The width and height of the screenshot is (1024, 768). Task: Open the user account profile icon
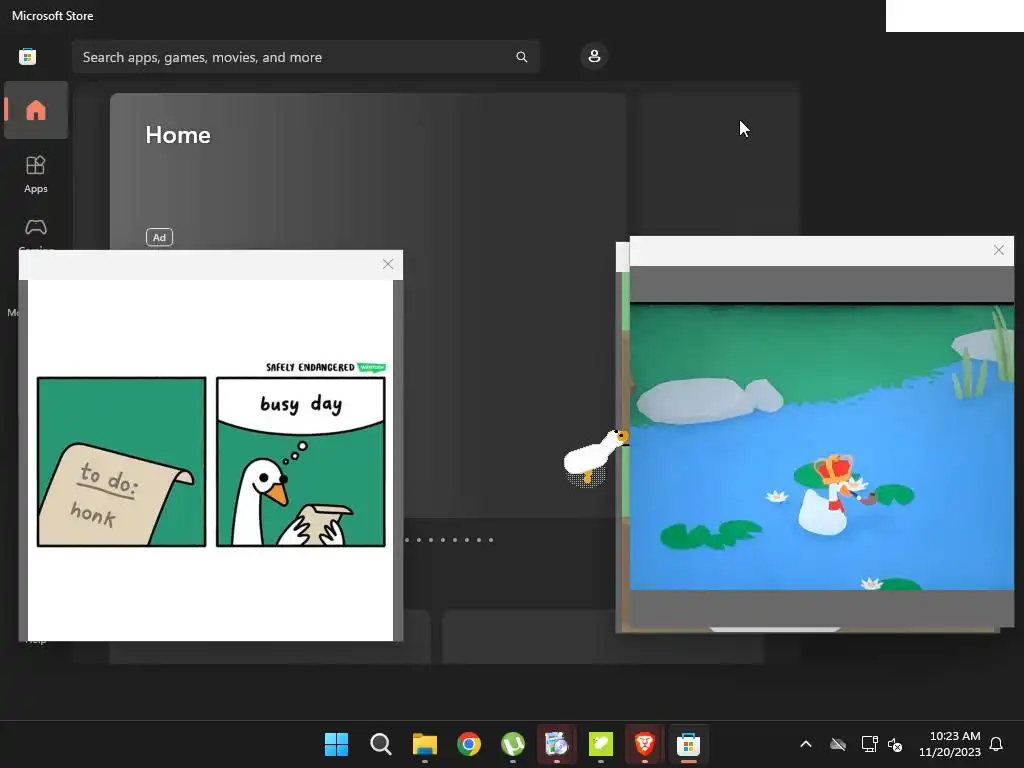(594, 56)
